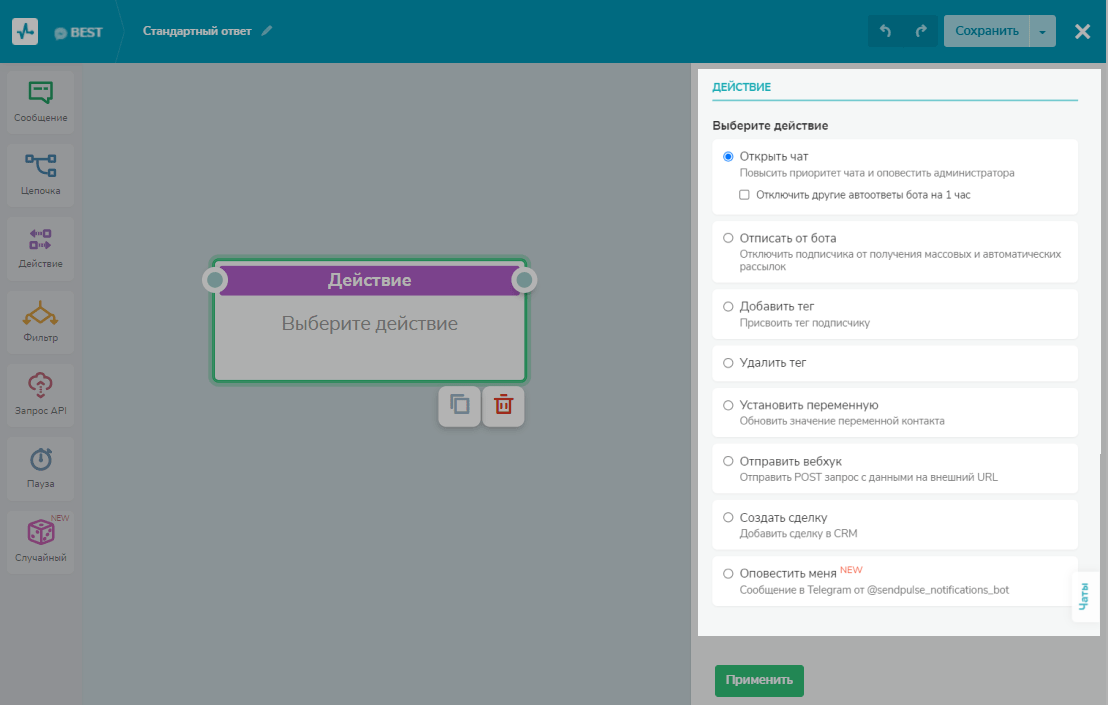Save the flow with Сохранить

pyautogui.click(x=986, y=31)
